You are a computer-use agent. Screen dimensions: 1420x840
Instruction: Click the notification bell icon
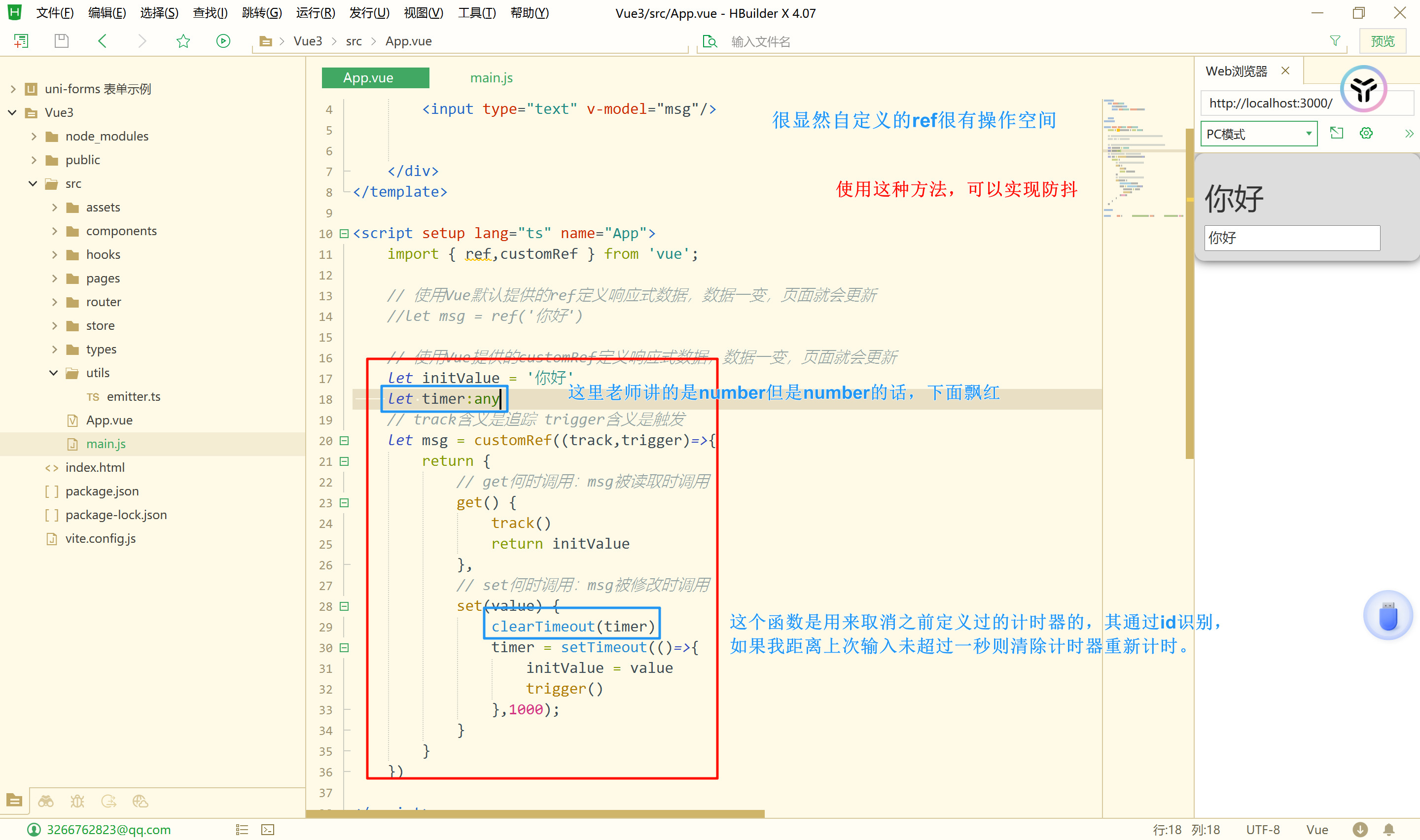pos(1388,829)
